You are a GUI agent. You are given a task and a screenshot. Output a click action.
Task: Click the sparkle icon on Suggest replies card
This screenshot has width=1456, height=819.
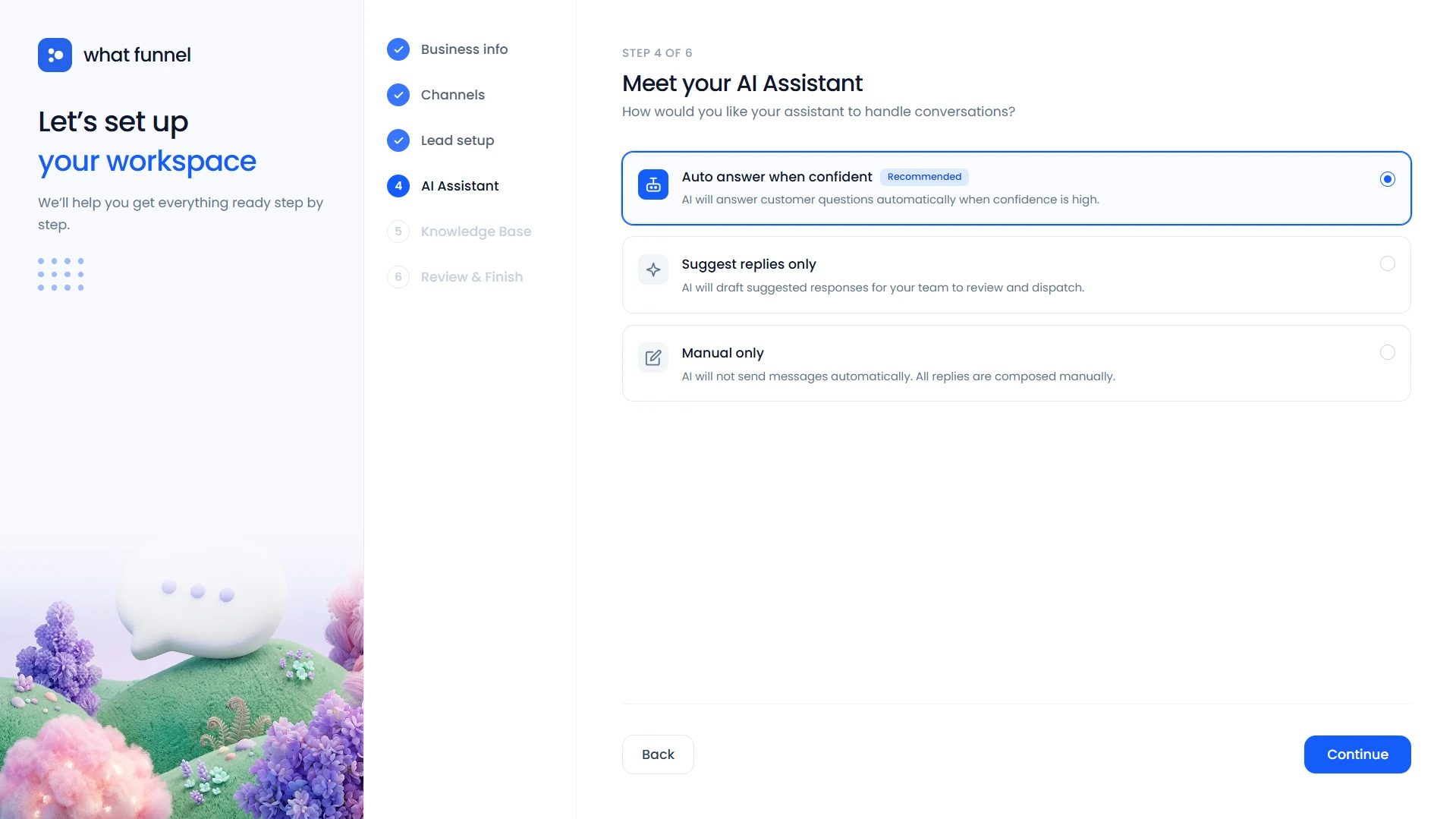[x=653, y=269]
